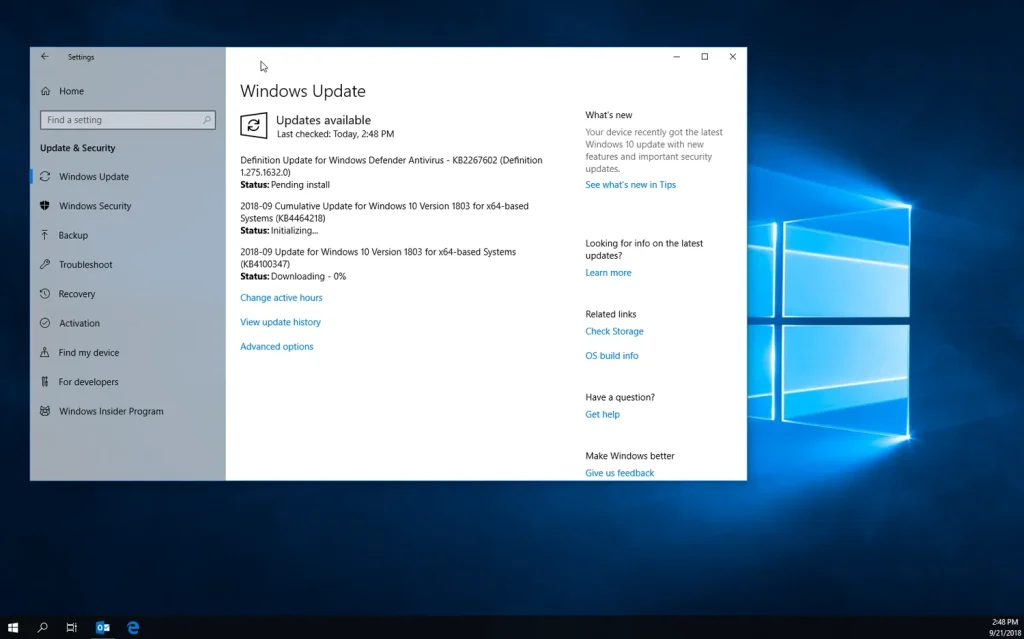Click the What's new heading
The height and width of the screenshot is (639, 1024).
609,115
